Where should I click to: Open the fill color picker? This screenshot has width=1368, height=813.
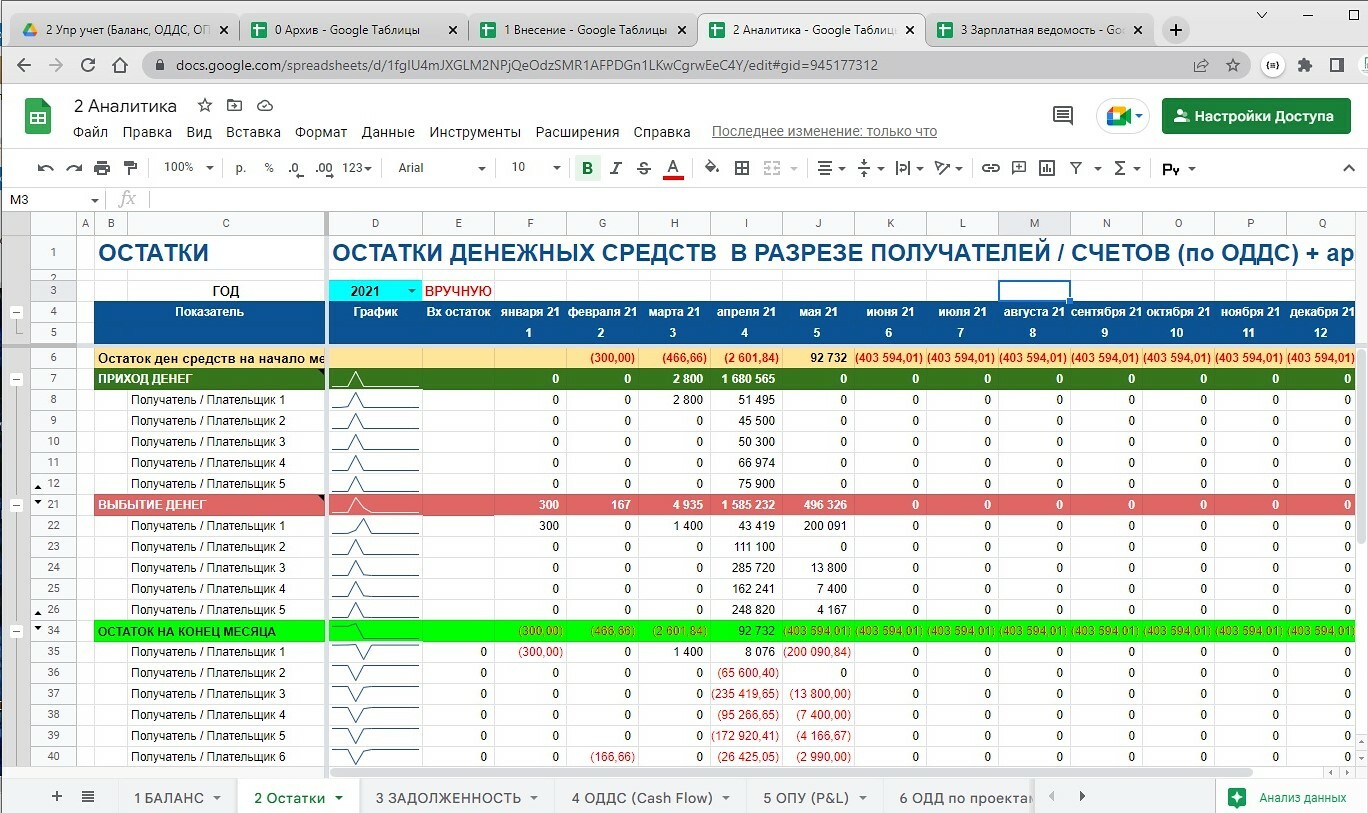coord(712,168)
